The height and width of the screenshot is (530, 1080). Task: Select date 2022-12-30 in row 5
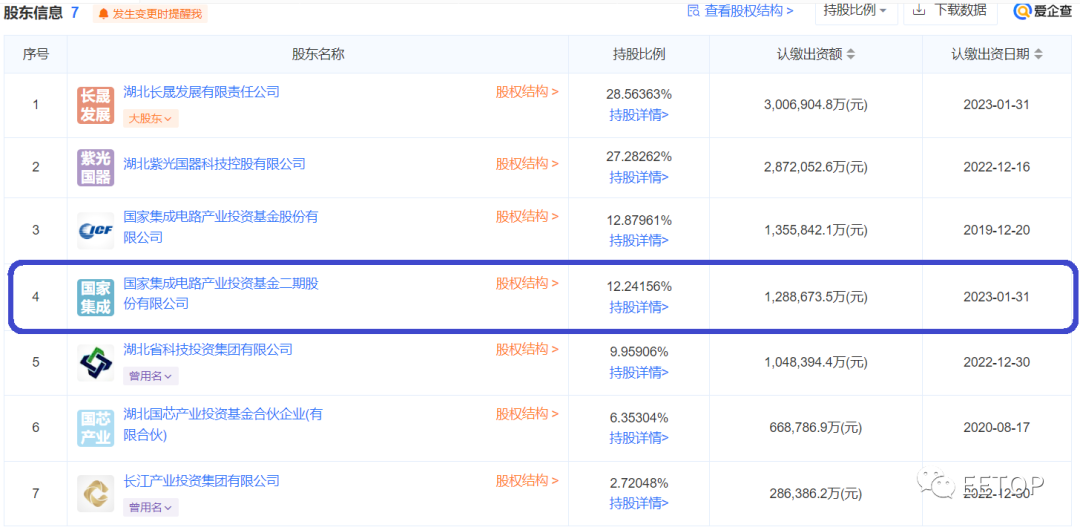(997, 363)
